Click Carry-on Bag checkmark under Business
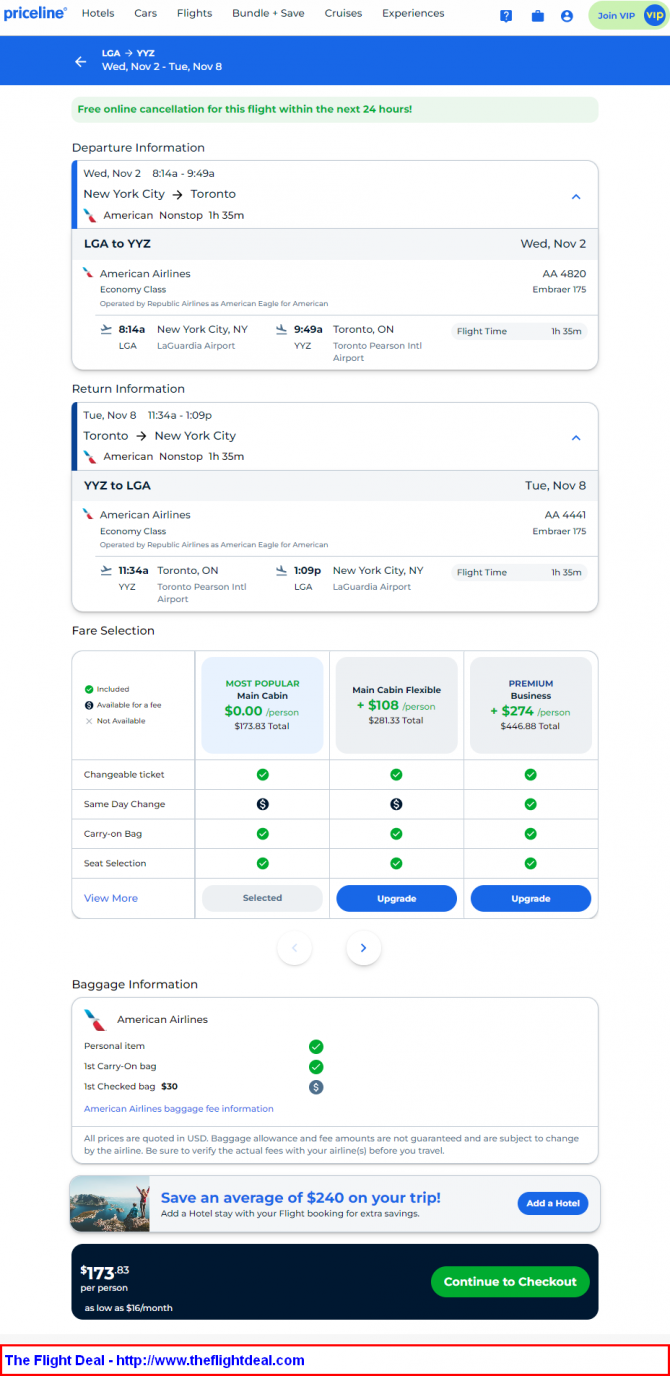Viewport: 670px width, 1376px height. [x=530, y=833]
